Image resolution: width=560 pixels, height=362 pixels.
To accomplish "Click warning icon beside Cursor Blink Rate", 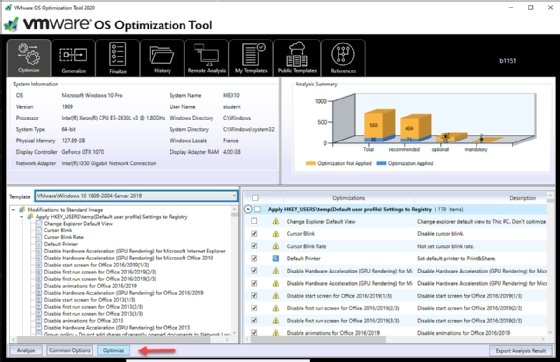I will coord(276,246).
